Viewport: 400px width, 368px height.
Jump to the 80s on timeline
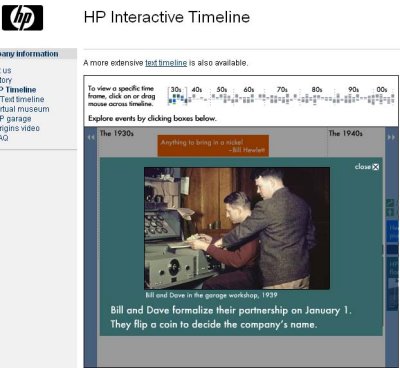(317, 90)
